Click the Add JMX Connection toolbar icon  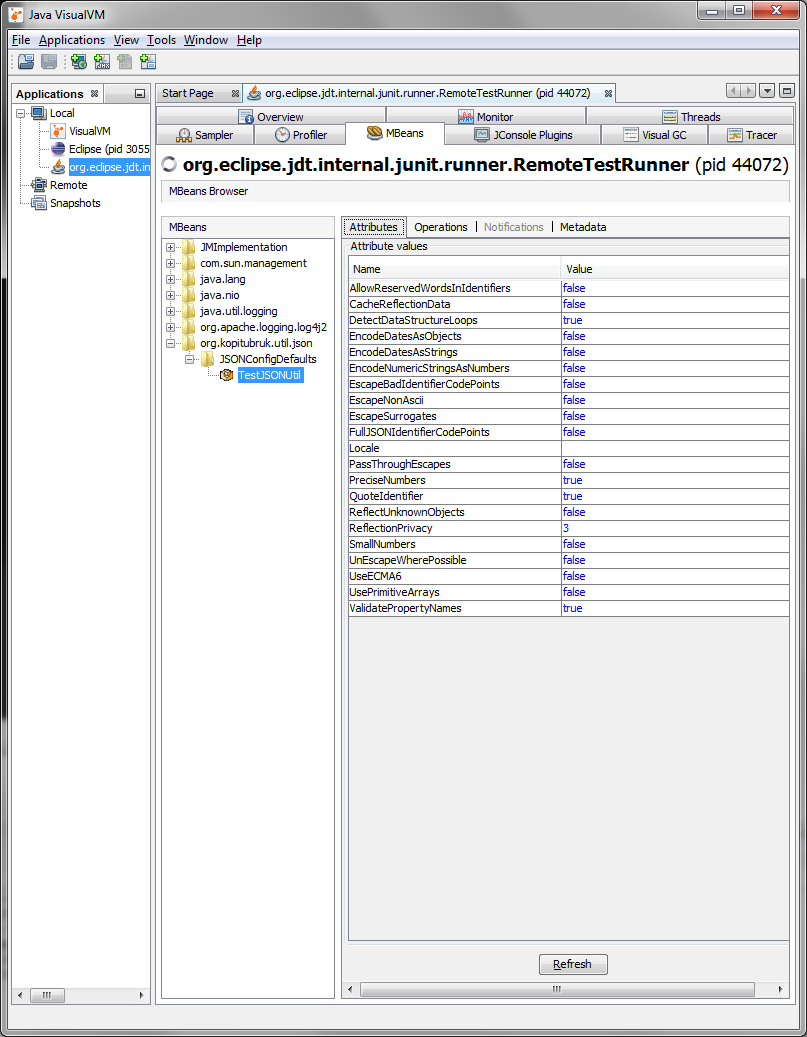point(102,62)
